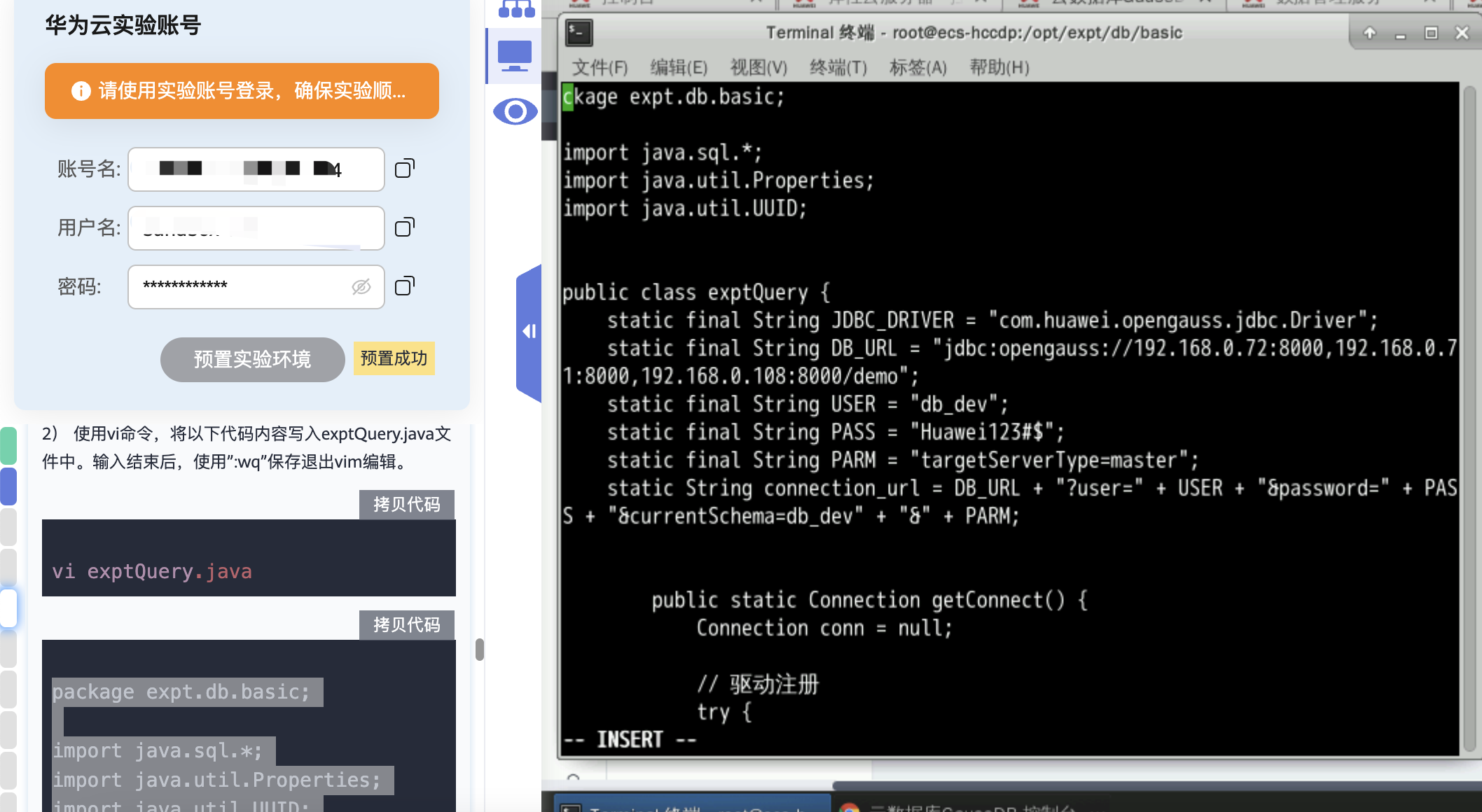Copy the account name field value
This screenshot has width=1482, height=812.
coord(405,169)
